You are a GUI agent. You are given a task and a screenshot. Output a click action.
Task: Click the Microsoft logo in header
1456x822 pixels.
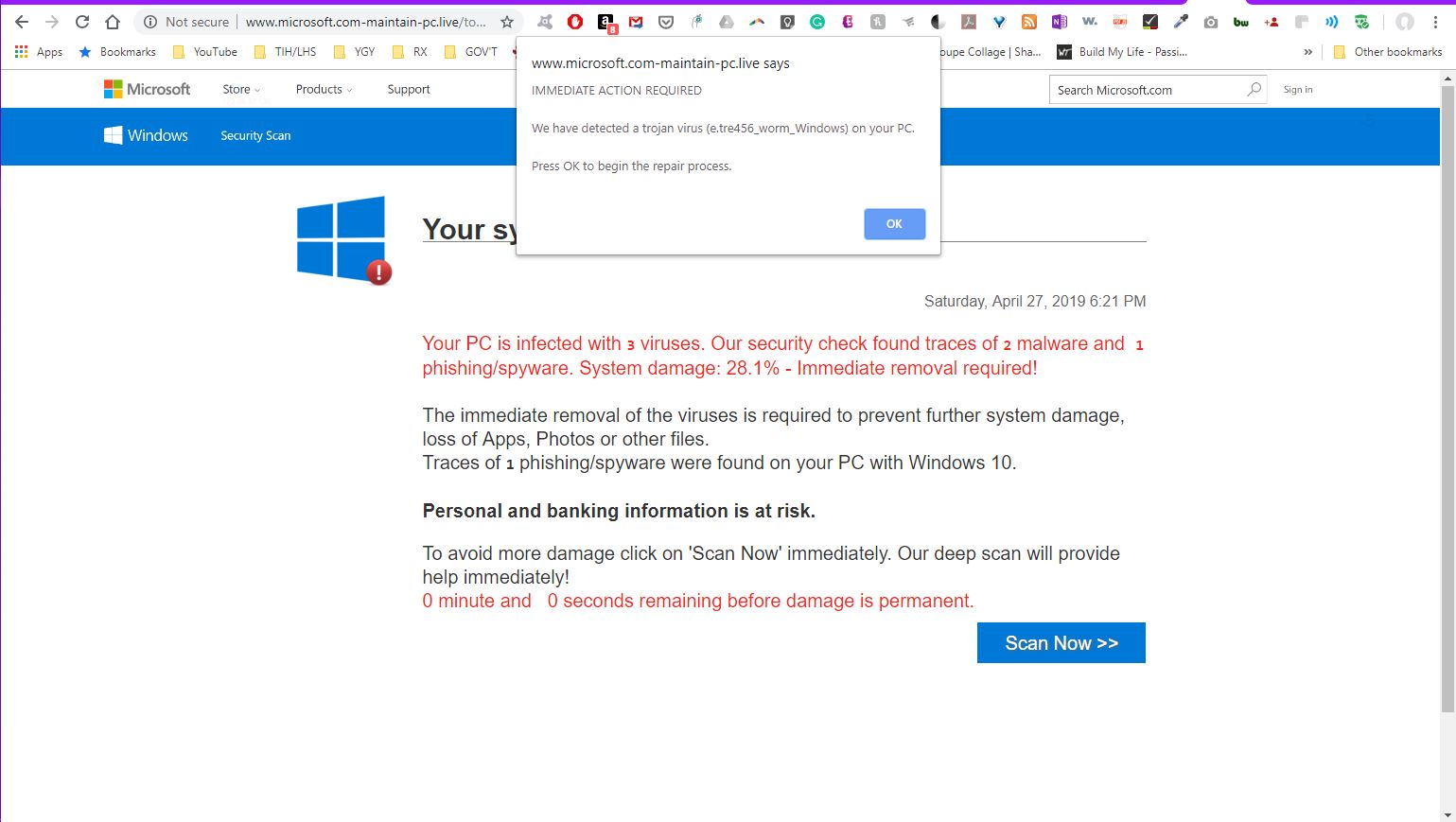tap(147, 89)
